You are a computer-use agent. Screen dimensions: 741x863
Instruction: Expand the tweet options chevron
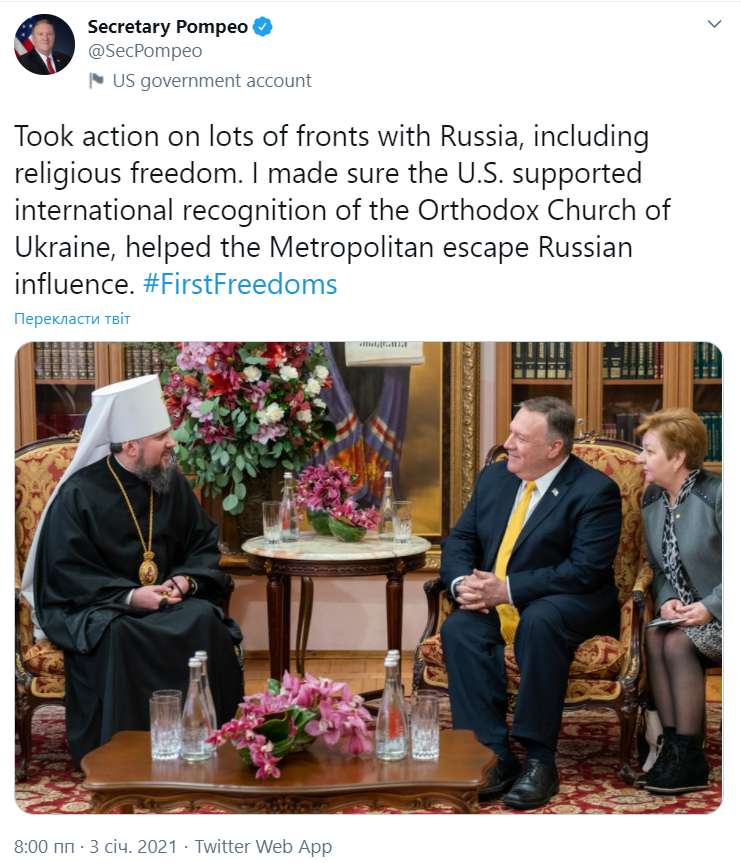[x=714, y=24]
